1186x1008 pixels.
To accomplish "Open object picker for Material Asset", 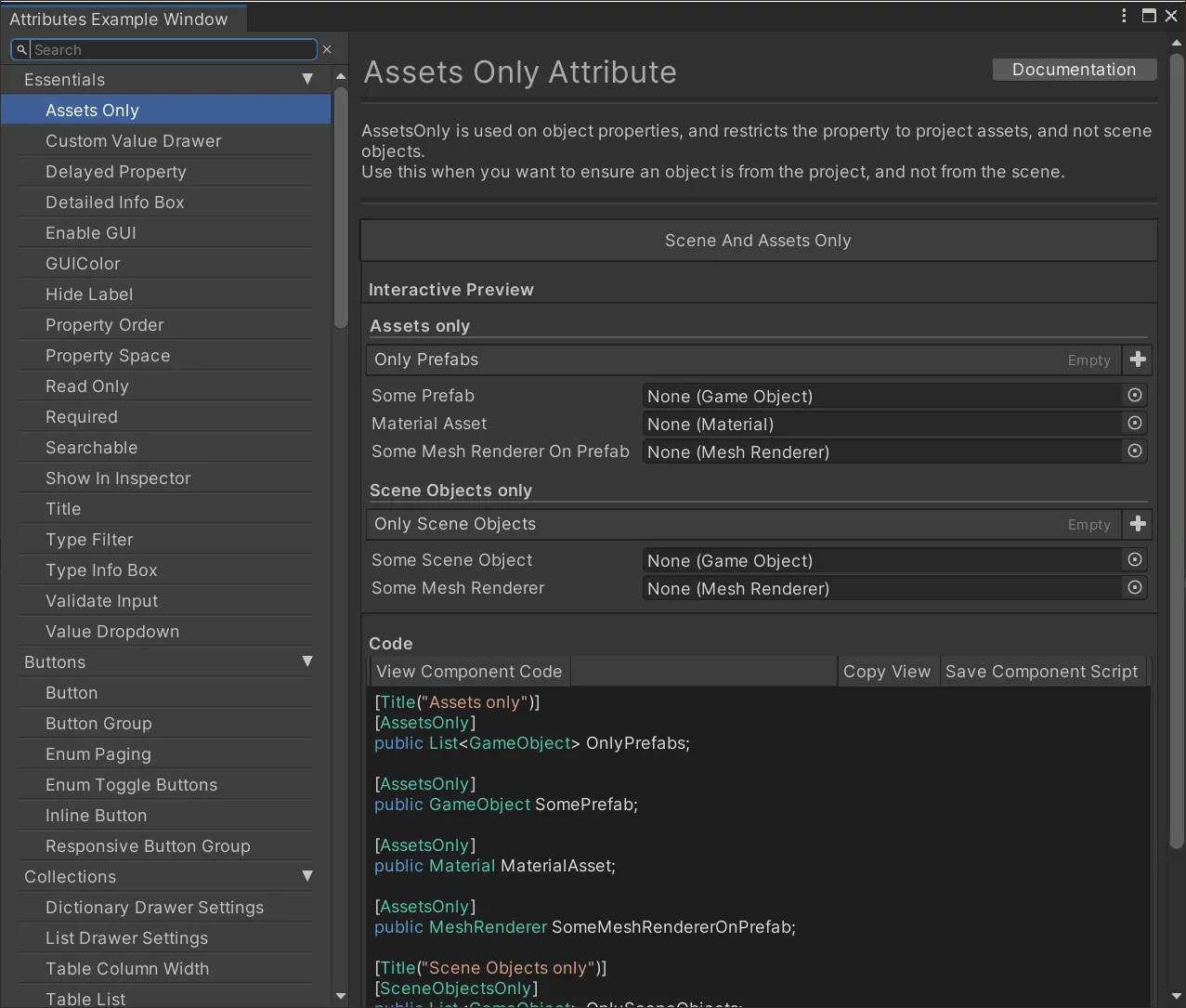I will [1135, 424].
